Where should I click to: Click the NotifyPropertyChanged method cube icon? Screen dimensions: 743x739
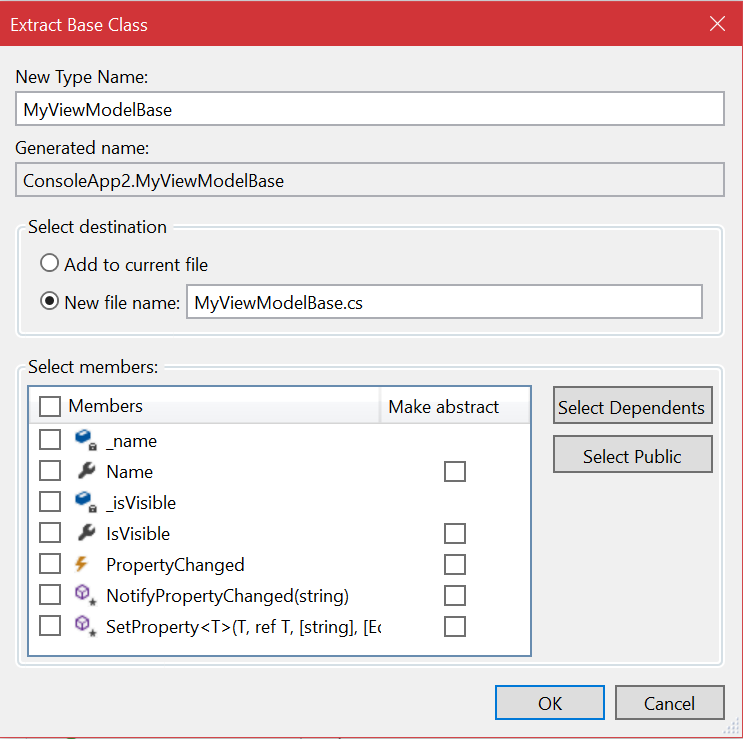(x=84, y=595)
